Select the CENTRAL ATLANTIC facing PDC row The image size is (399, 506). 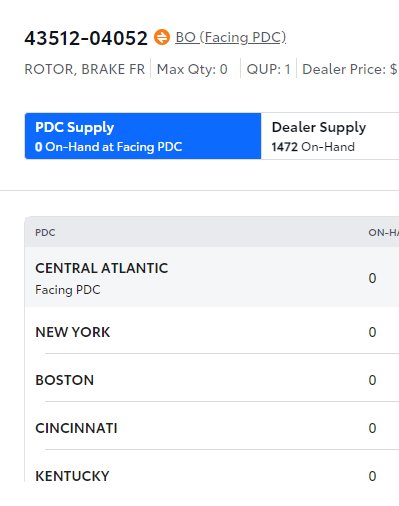click(x=212, y=277)
